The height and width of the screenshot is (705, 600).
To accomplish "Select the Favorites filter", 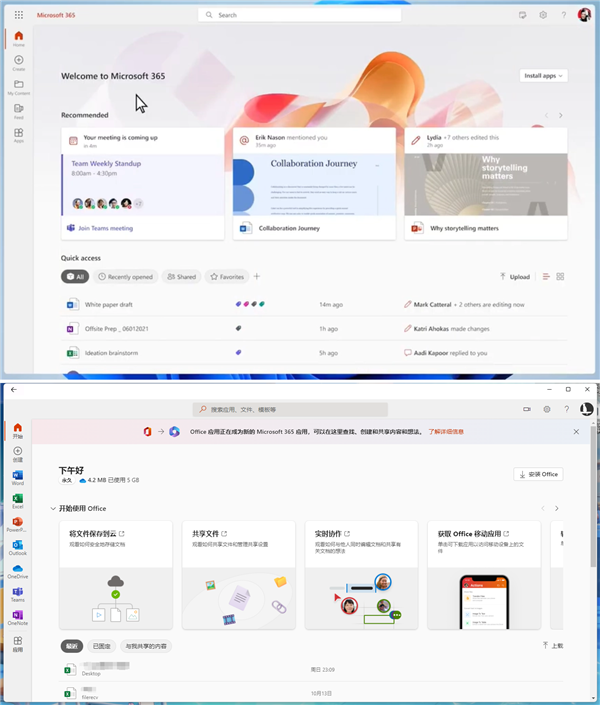I will click(x=227, y=277).
